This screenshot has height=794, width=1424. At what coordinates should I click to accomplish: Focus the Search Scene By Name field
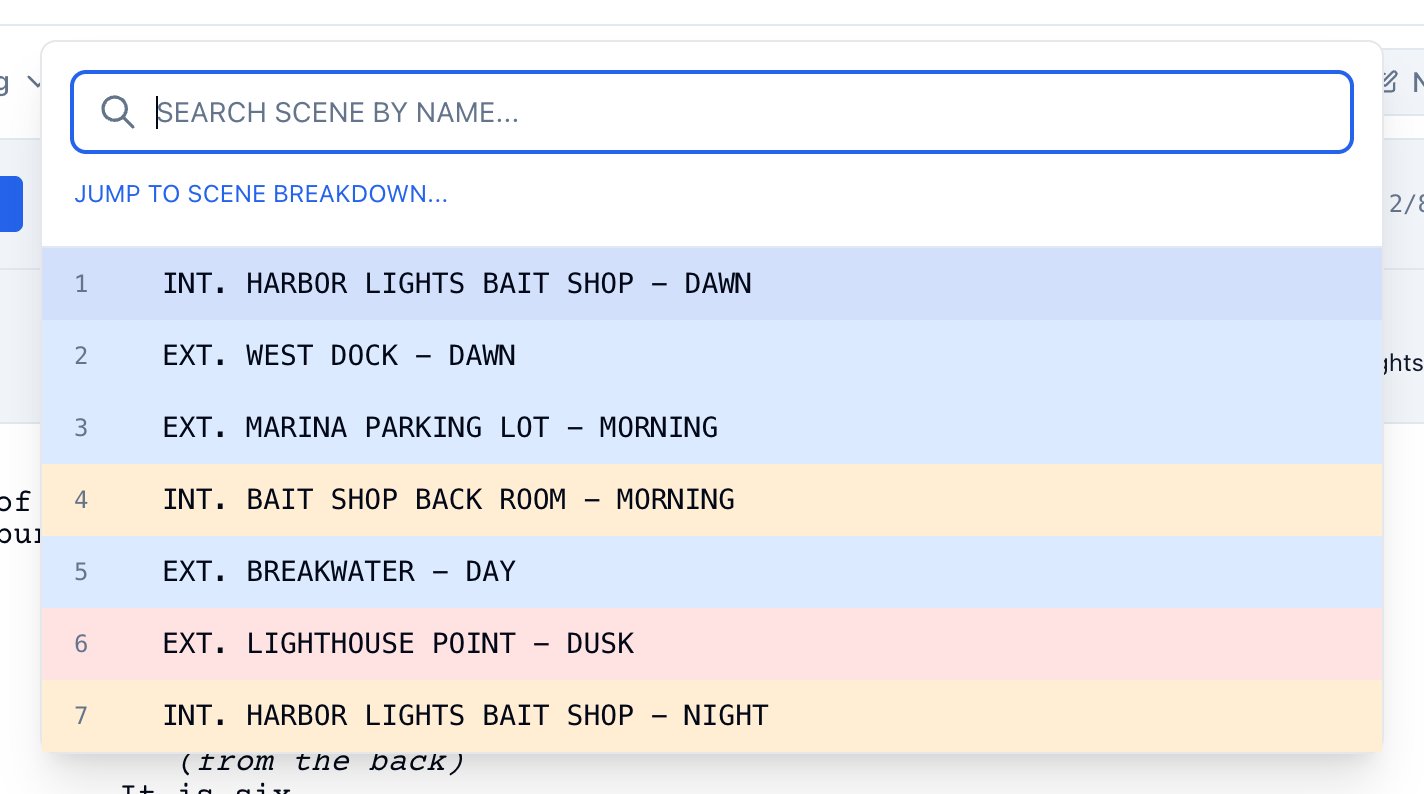click(712, 112)
